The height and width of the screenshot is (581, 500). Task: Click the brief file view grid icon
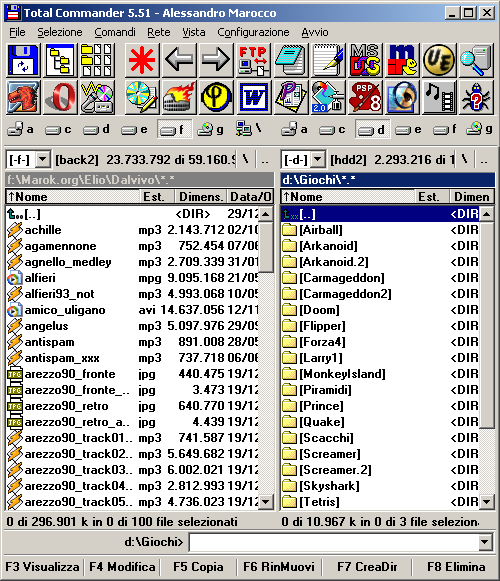(97, 60)
